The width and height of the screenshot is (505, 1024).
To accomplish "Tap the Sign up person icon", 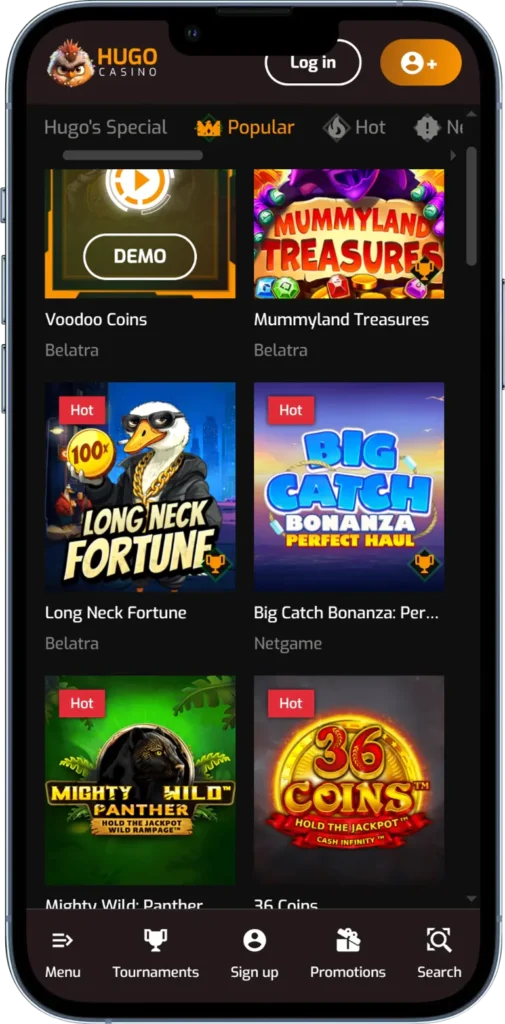I will click(x=254, y=940).
